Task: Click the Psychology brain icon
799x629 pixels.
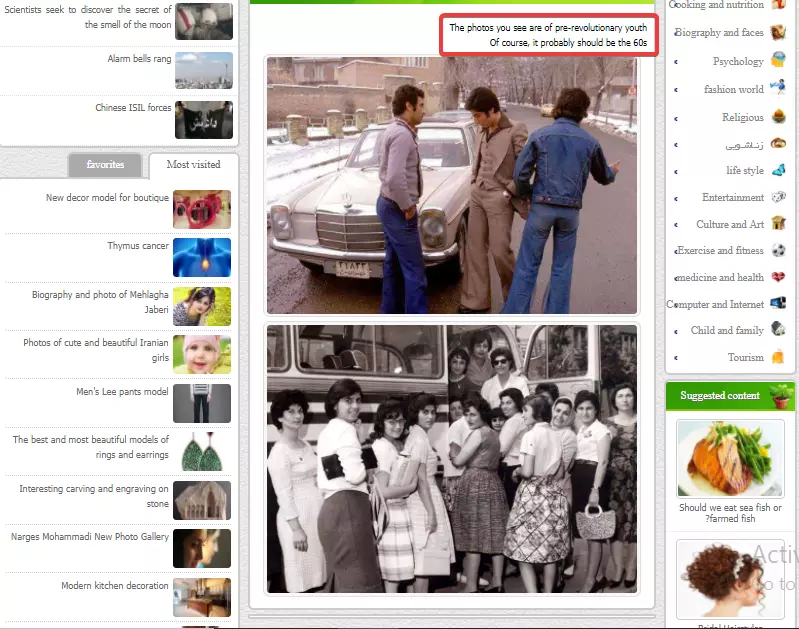Action: point(778,60)
